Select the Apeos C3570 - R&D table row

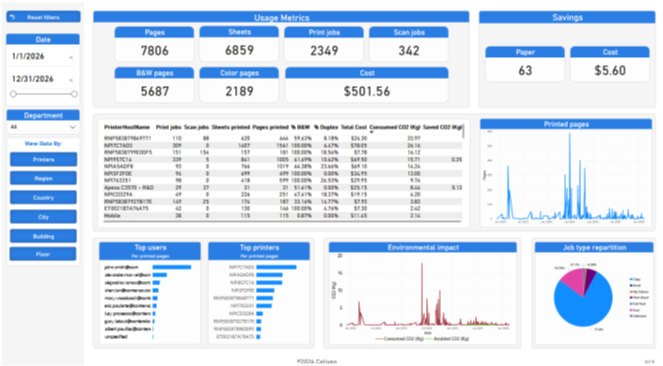tap(282, 188)
